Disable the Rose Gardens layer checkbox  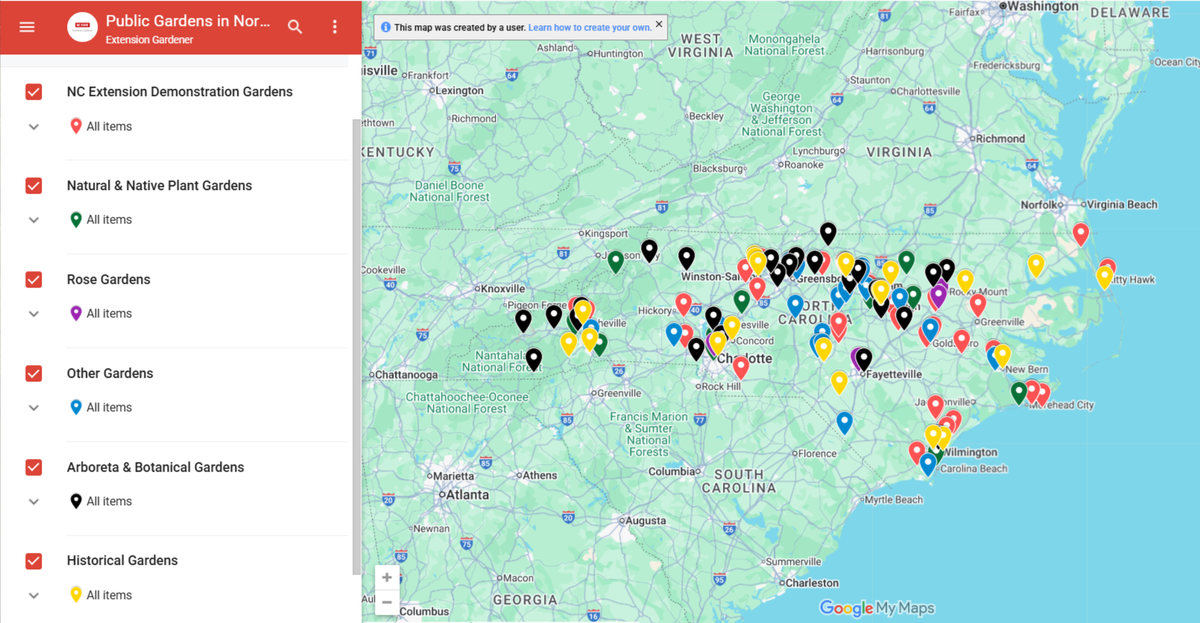coord(33,279)
